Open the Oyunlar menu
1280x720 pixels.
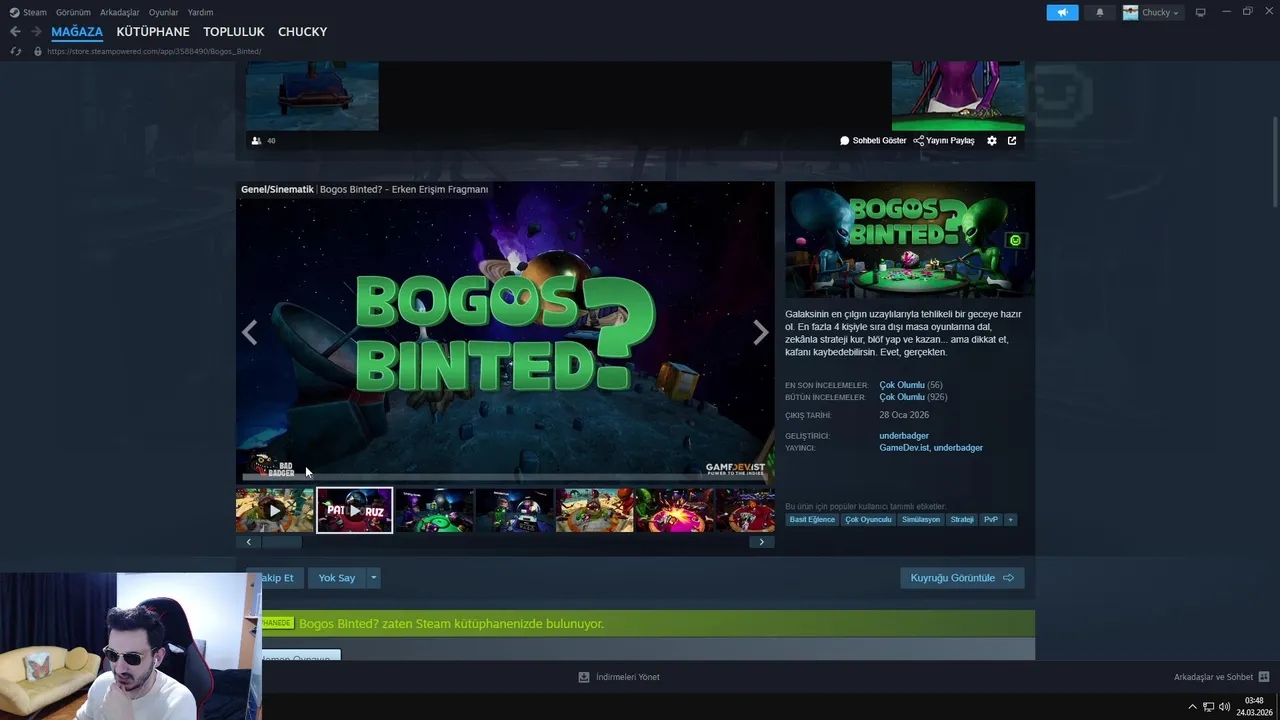pyautogui.click(x=164, y=12)
